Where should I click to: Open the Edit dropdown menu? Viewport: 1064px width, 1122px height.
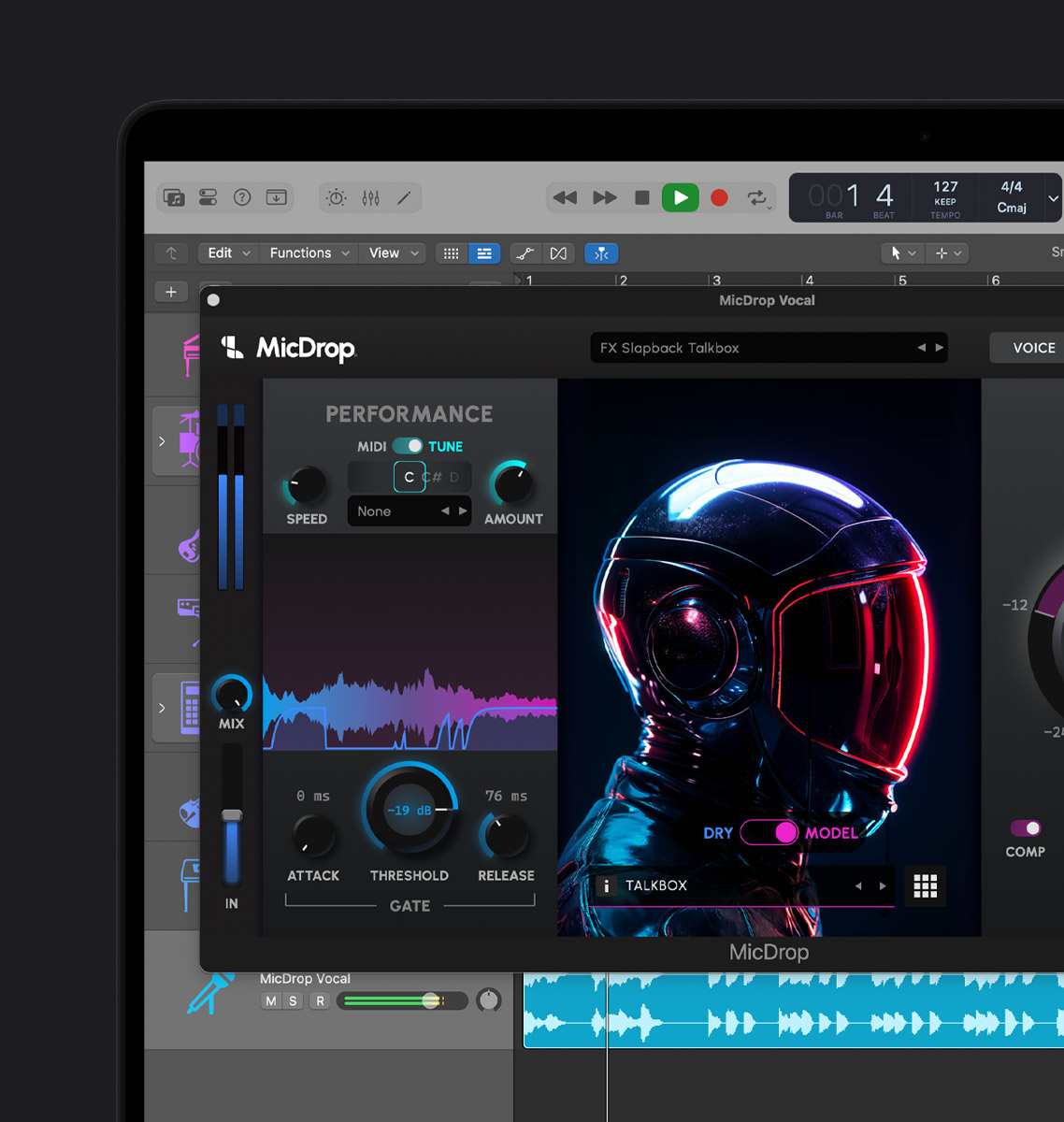click(228, 253)
